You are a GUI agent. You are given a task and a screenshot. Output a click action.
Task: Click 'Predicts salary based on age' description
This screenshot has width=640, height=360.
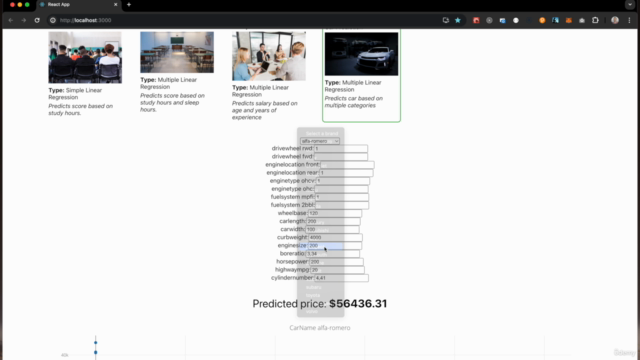[x=264, y=110]
